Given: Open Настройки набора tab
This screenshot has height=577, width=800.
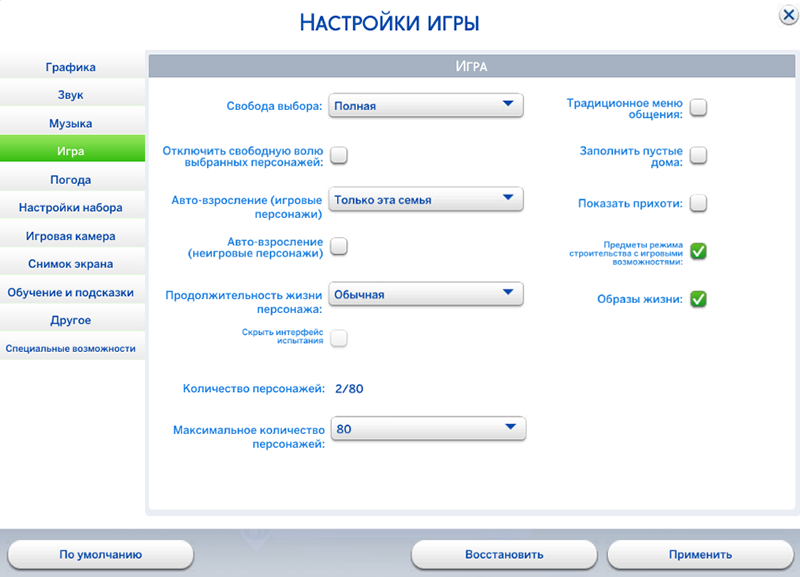Looking at the screenshot, I should click(x=71, y=208).
